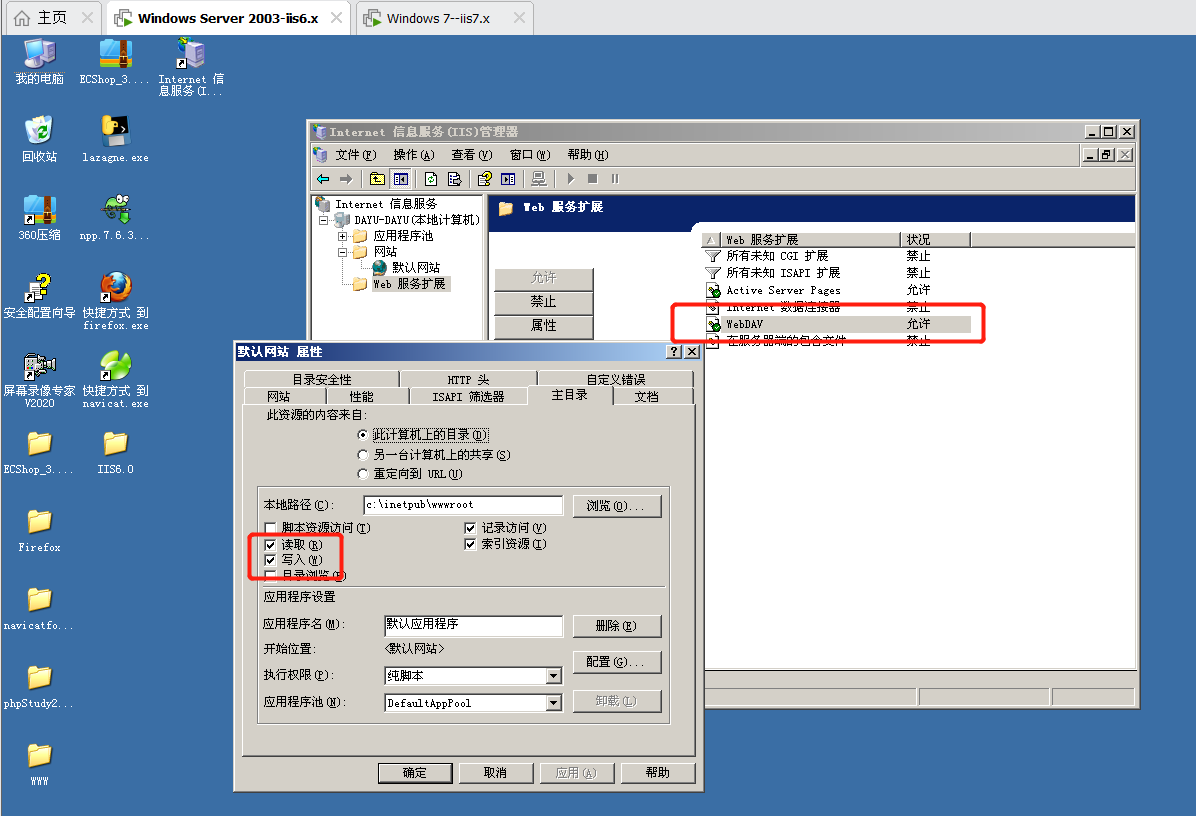
Task: Select the WebDAV row in extensions list
Action: (838, 324)
